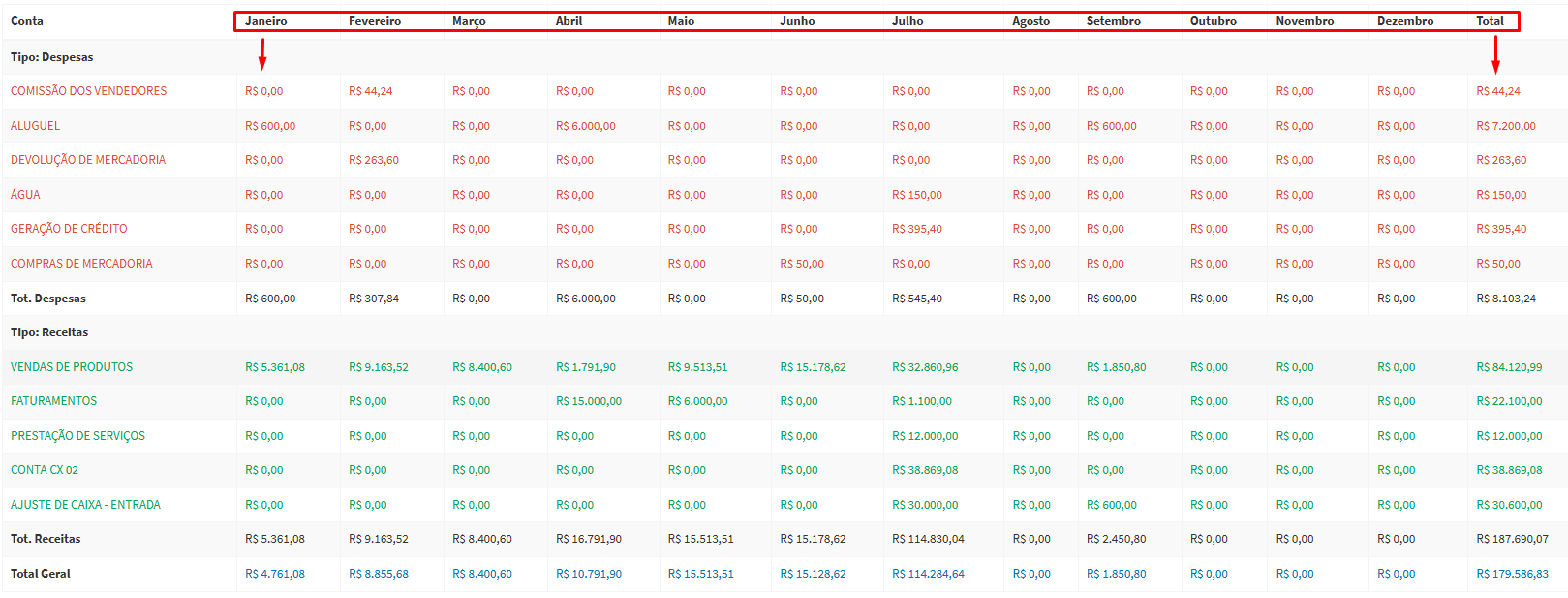Open the ÁGUA expense account
1568x598 pixels.
(x=25, y=195)
